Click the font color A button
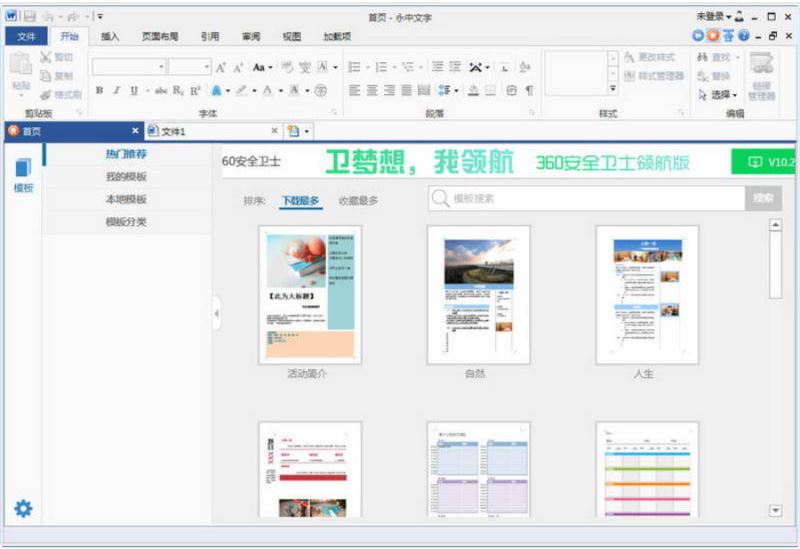 tap(268, 91)
